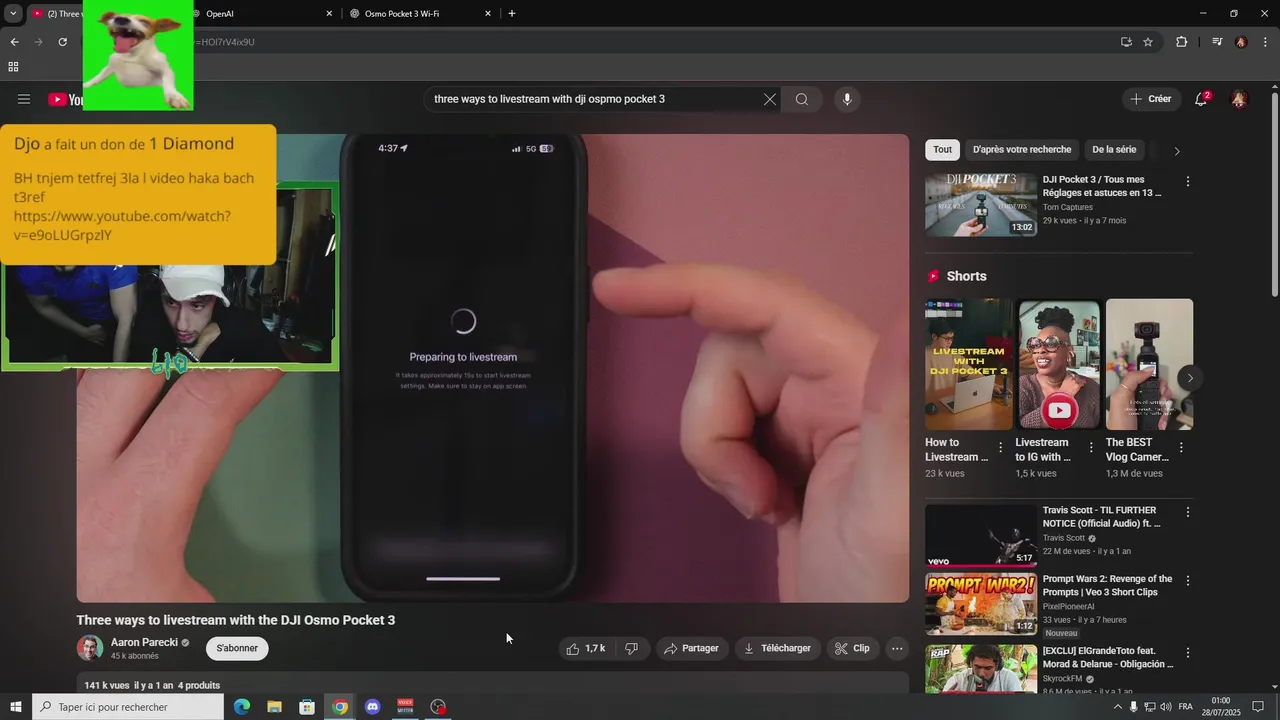Run search with the magnifier button
The height and width of the screenshot is (720, 1280).
(x=802, y=99)
